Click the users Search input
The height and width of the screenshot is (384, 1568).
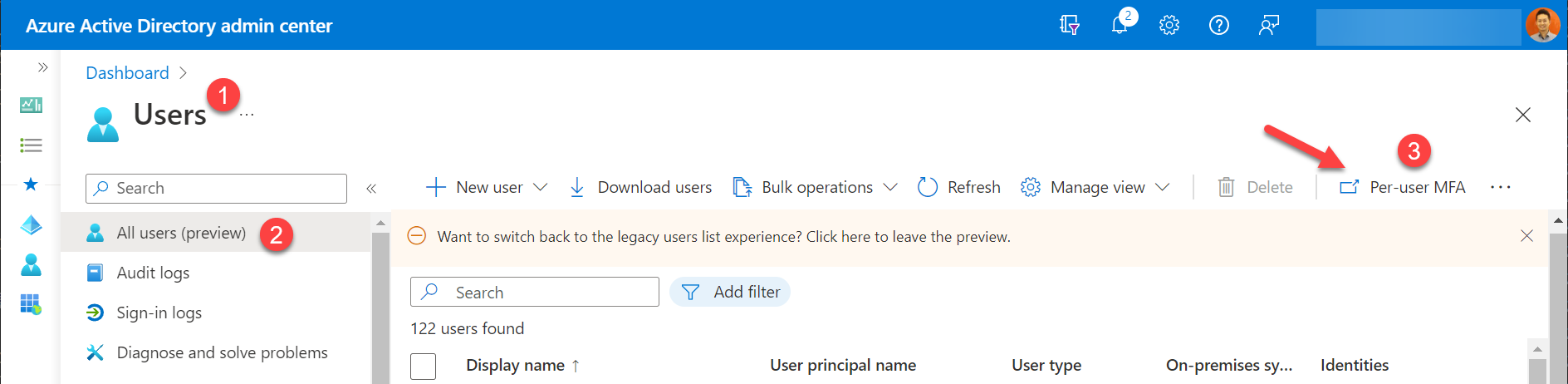click(x=535, y=292)
